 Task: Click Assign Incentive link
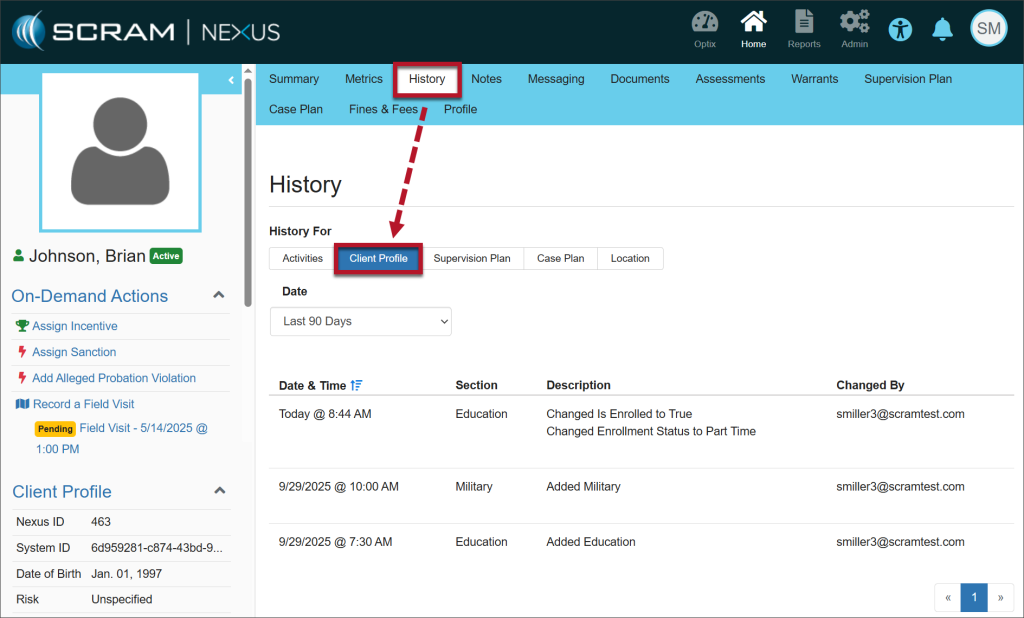pyautogui.click(x=74, y=326)
